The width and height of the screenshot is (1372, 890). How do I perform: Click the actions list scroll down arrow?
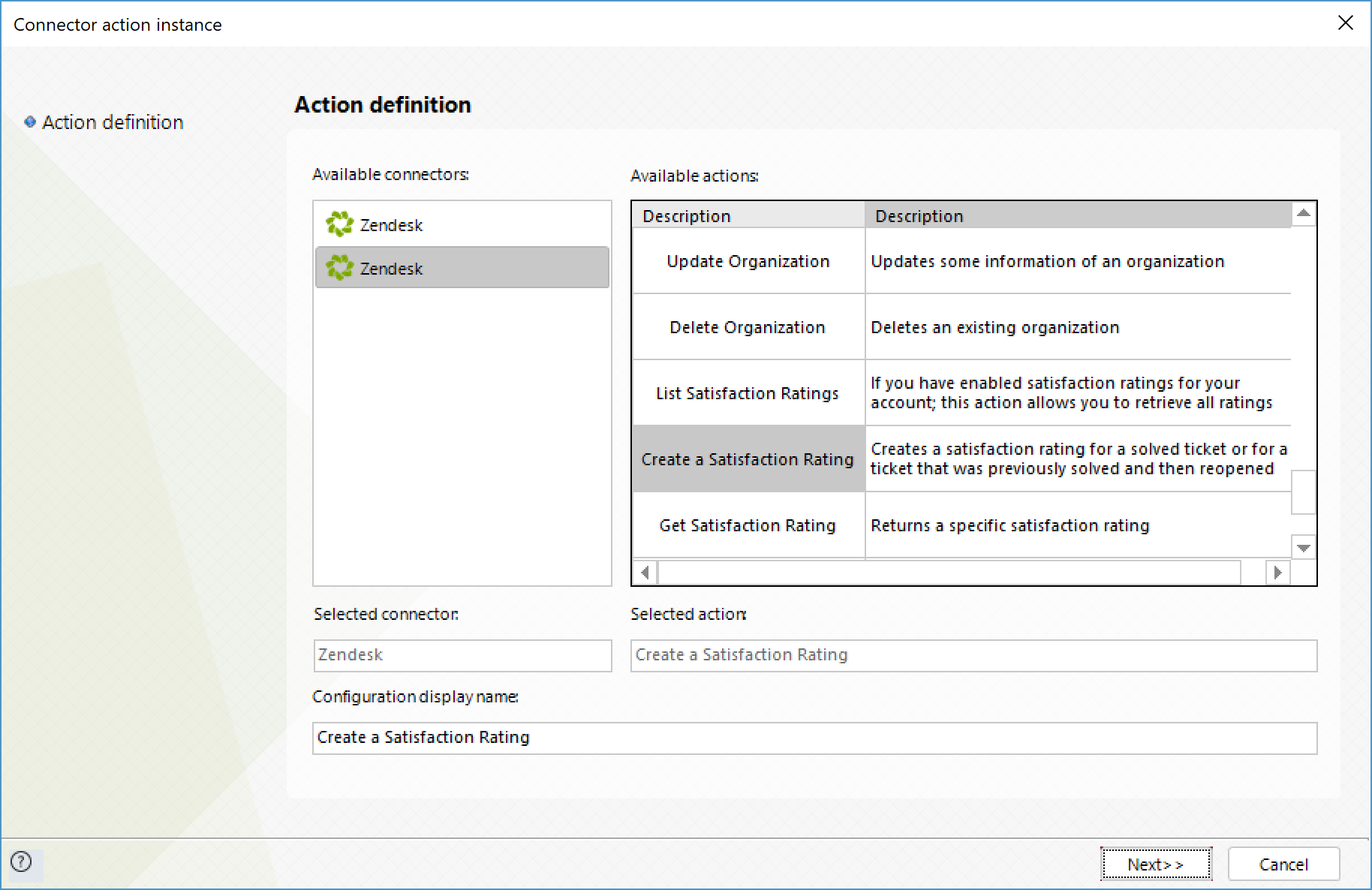point(1304,547)
